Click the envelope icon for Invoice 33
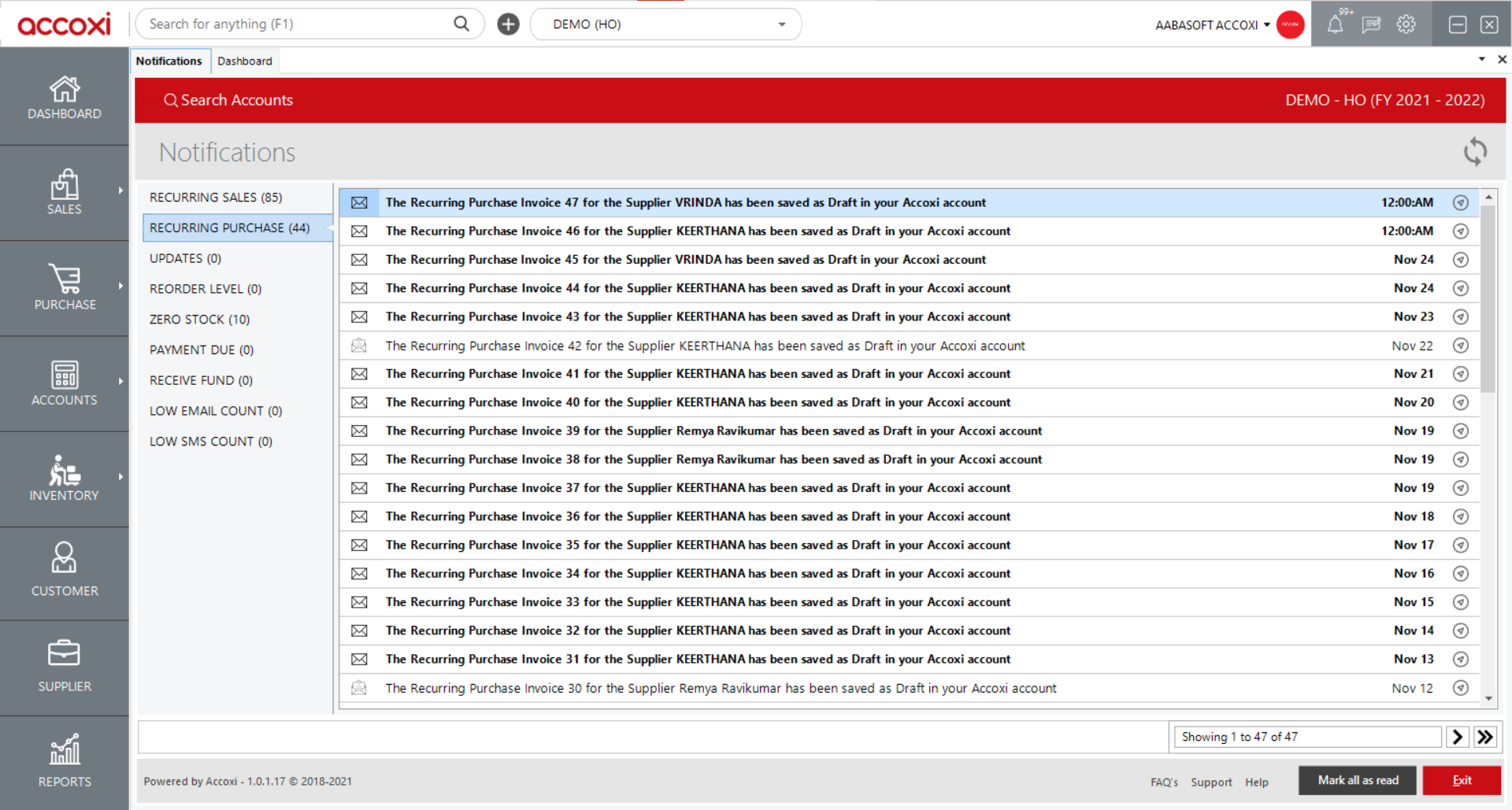The image size is (1512, 810). coord(359,602)
